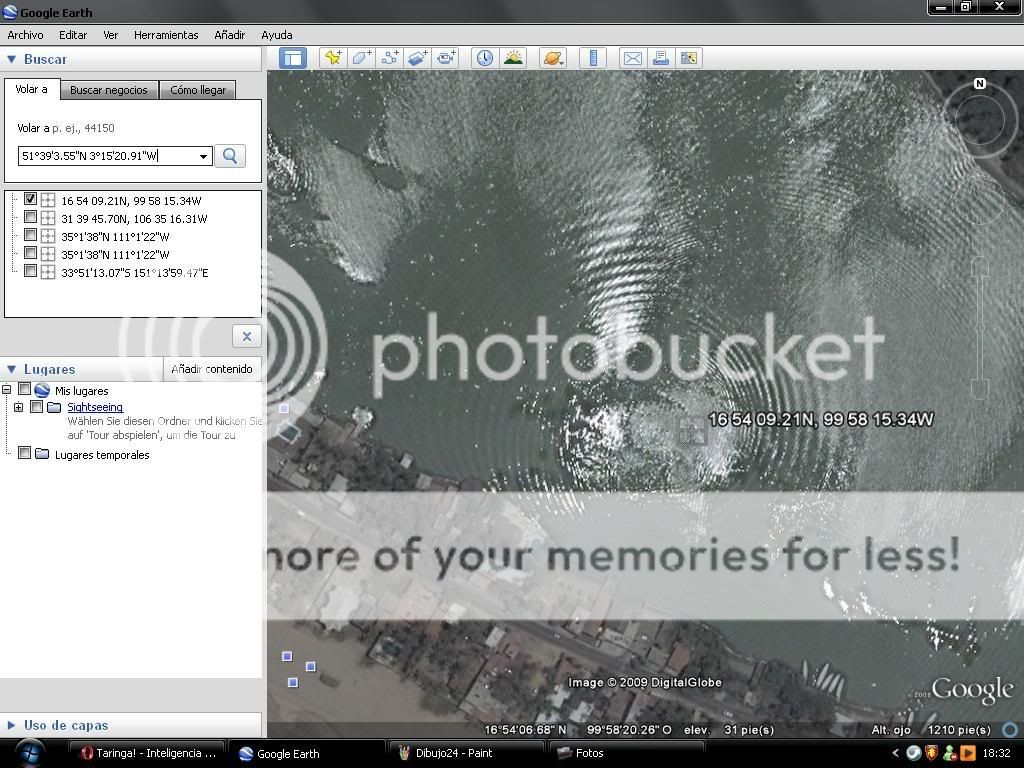This screenshot has width=1024, height=768.
Task: Add a placemark with the pushpin tool
Action: (x=333, y=58)
